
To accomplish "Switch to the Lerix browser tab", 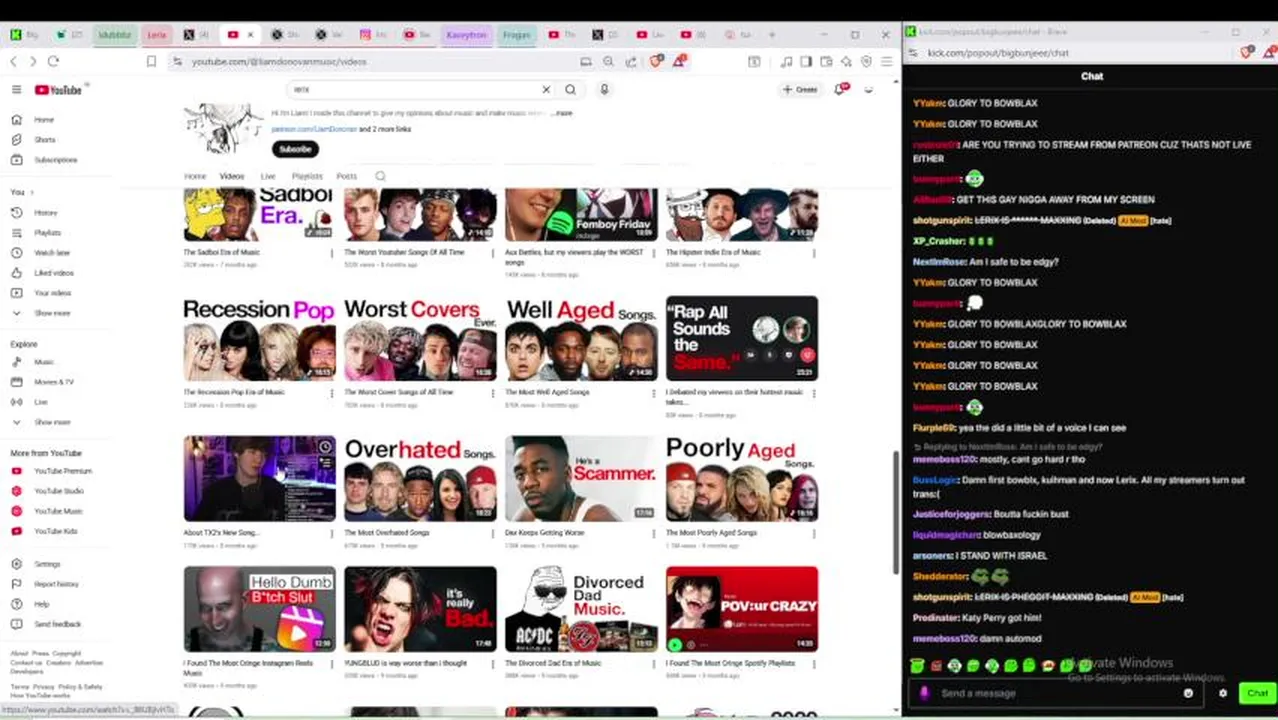I will coord(156,34).
